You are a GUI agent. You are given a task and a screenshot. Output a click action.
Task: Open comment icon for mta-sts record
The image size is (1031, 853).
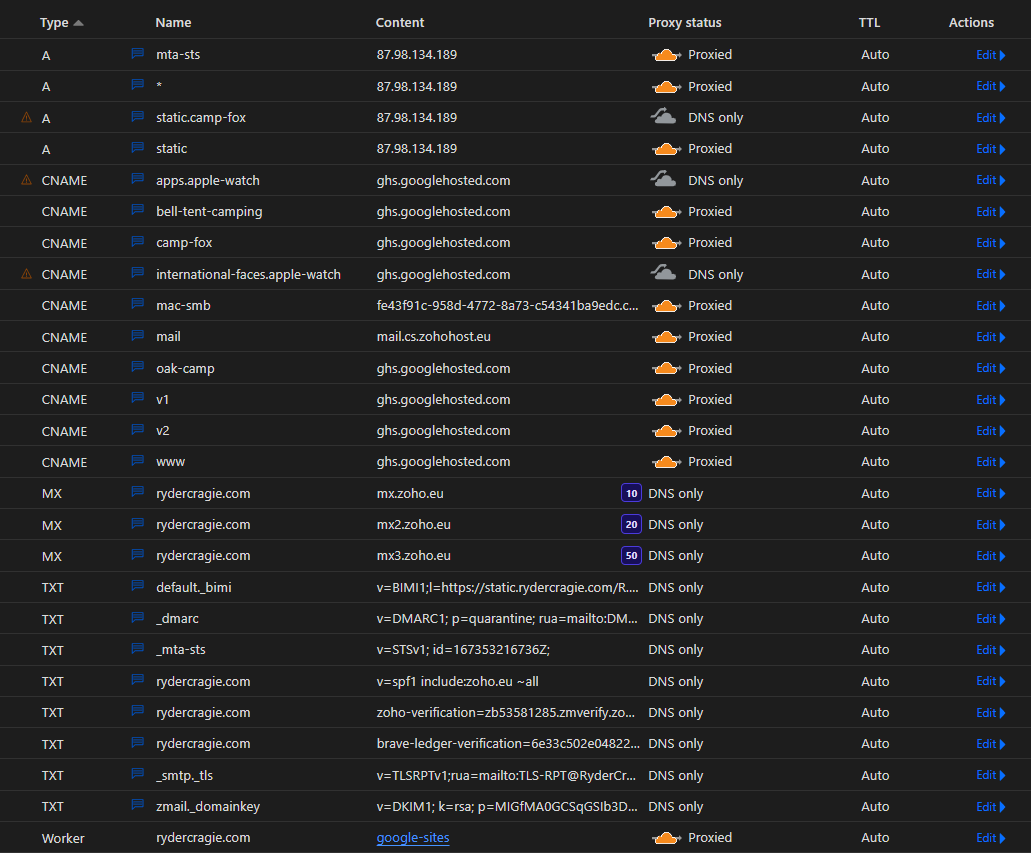point(137,54)
